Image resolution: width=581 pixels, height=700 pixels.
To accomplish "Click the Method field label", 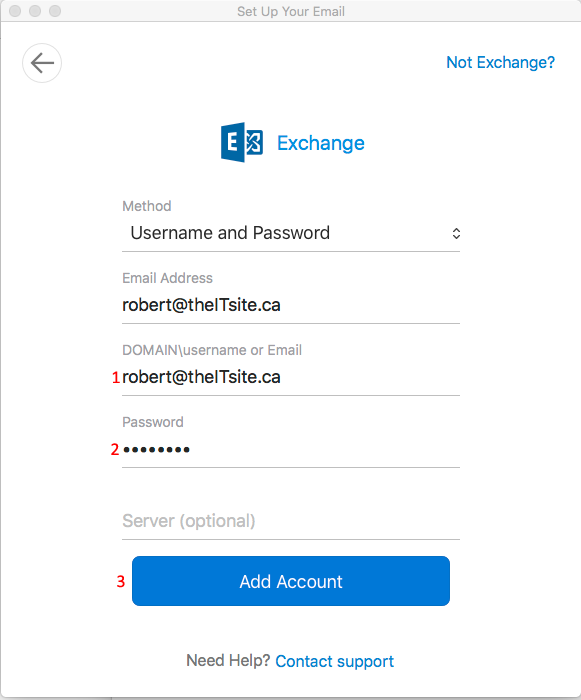I will click(146, 206).
